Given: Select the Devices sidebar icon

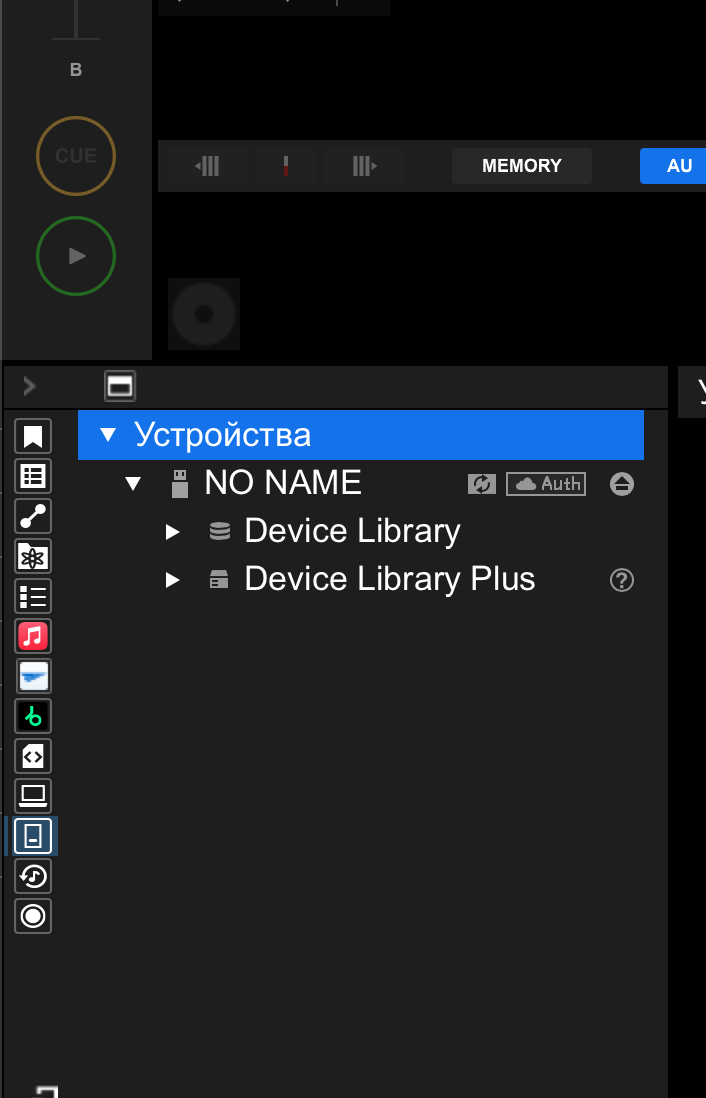Looking at the screenshot, I should 33,836.
